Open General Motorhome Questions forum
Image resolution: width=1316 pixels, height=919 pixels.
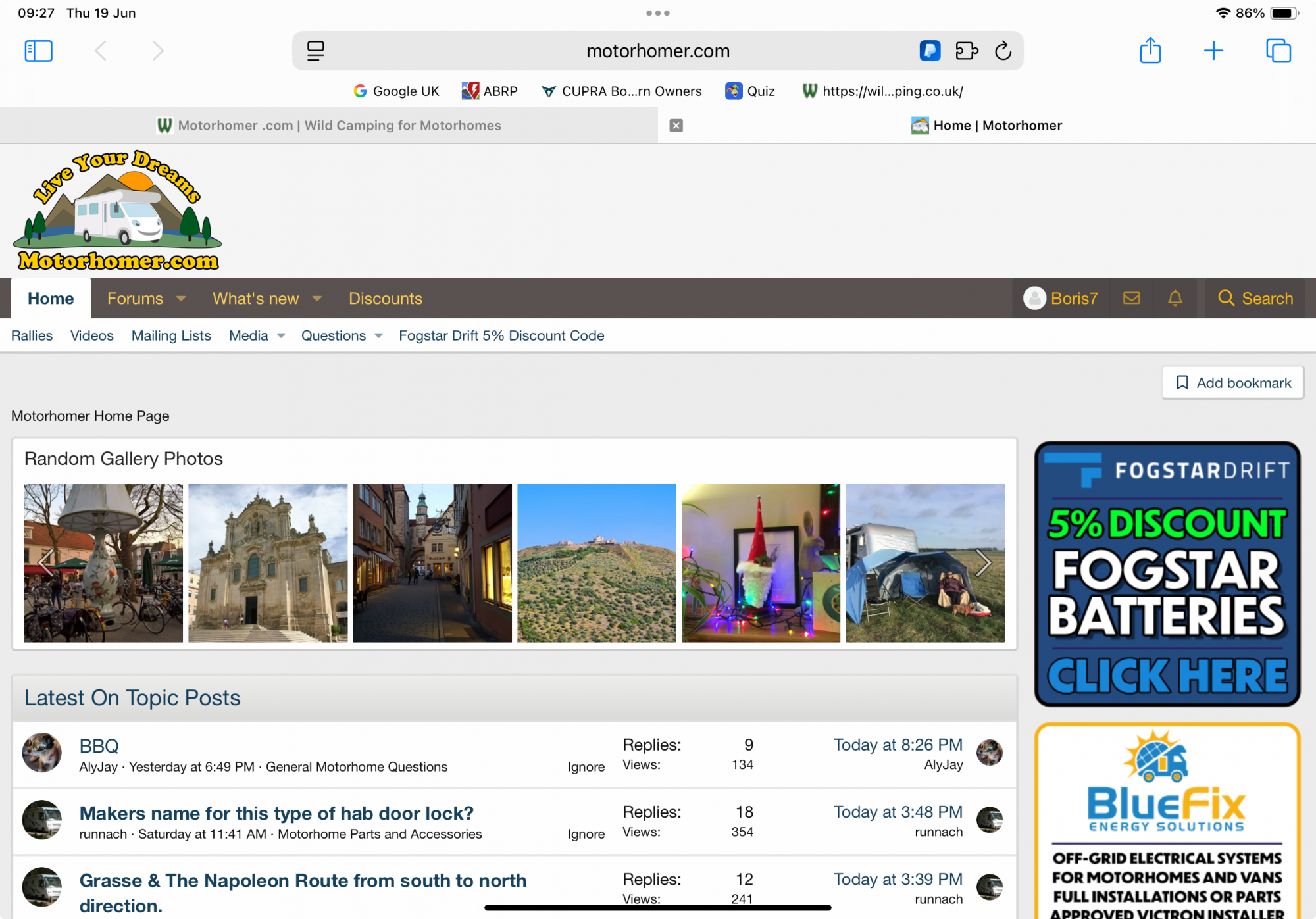pyautogui.click(x=357, y=767)
